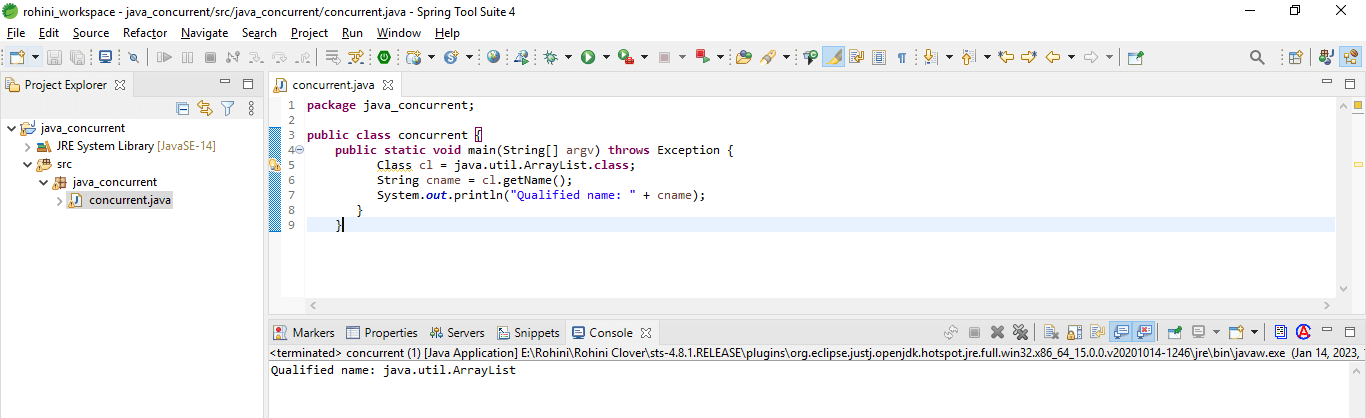
Task: Click the Clear Console icon
Action: 1051,332
